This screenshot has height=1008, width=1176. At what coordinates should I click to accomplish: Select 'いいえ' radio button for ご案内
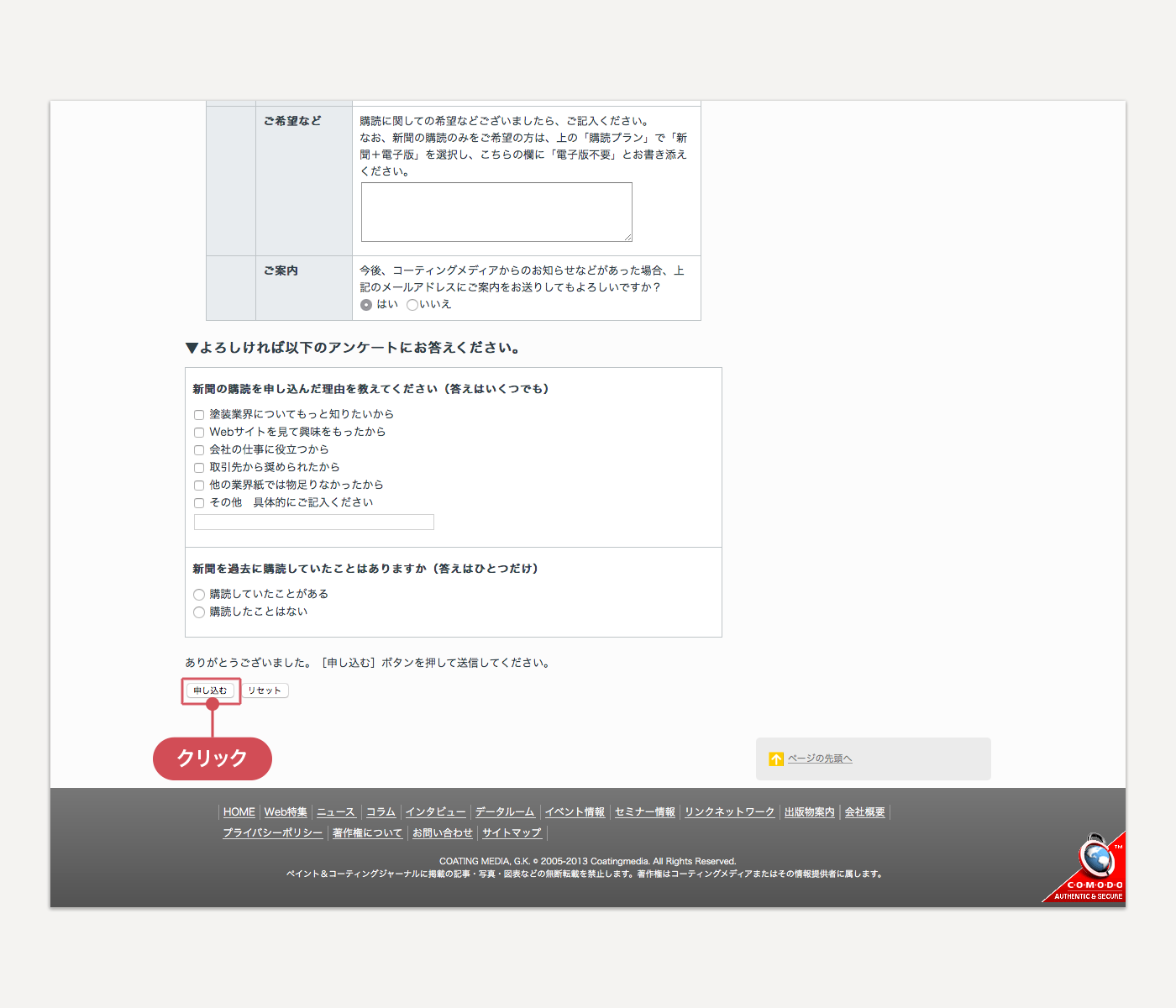click(x=412, y=305)
